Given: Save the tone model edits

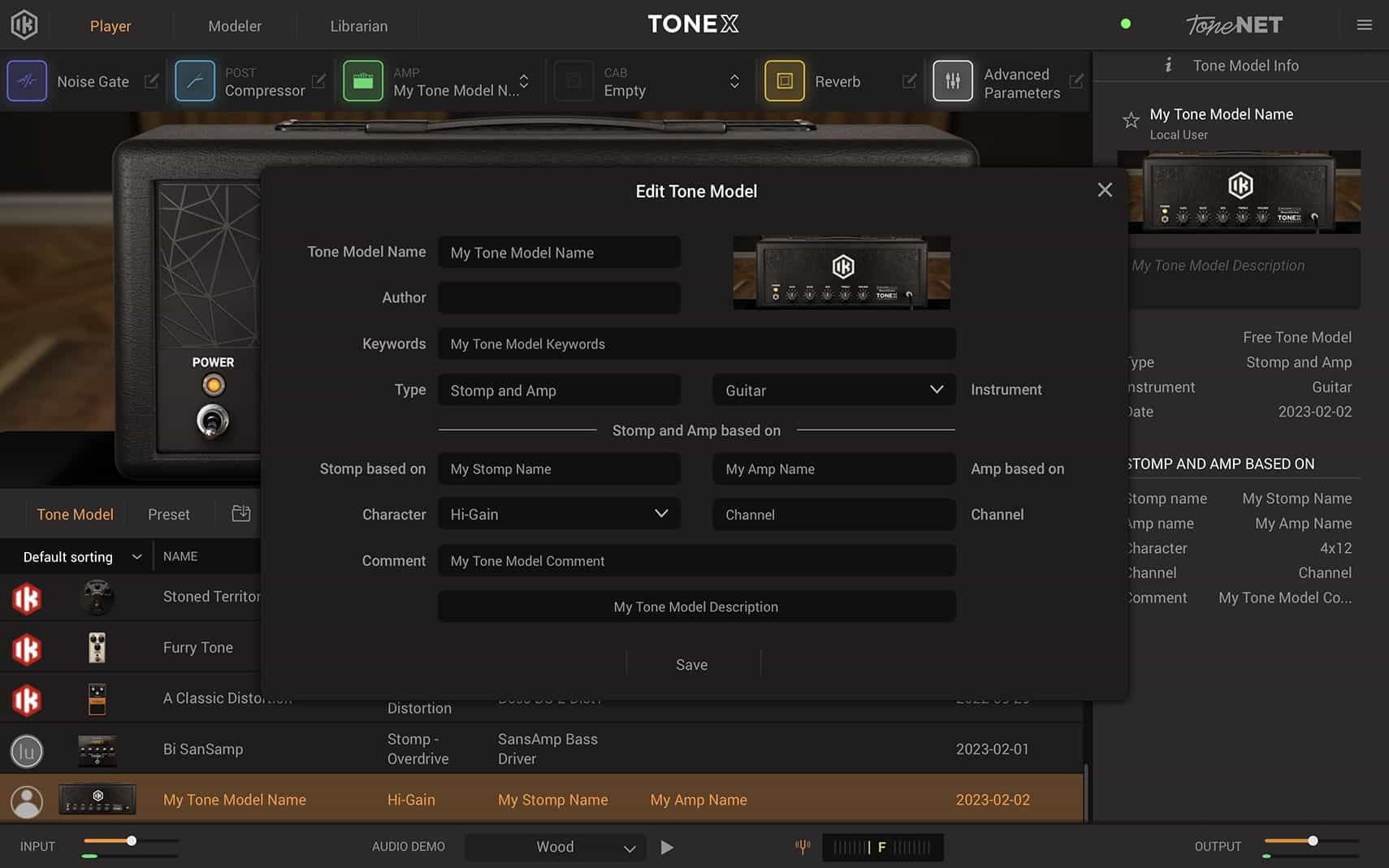Looking at the screenshot, I should point(692,664).
